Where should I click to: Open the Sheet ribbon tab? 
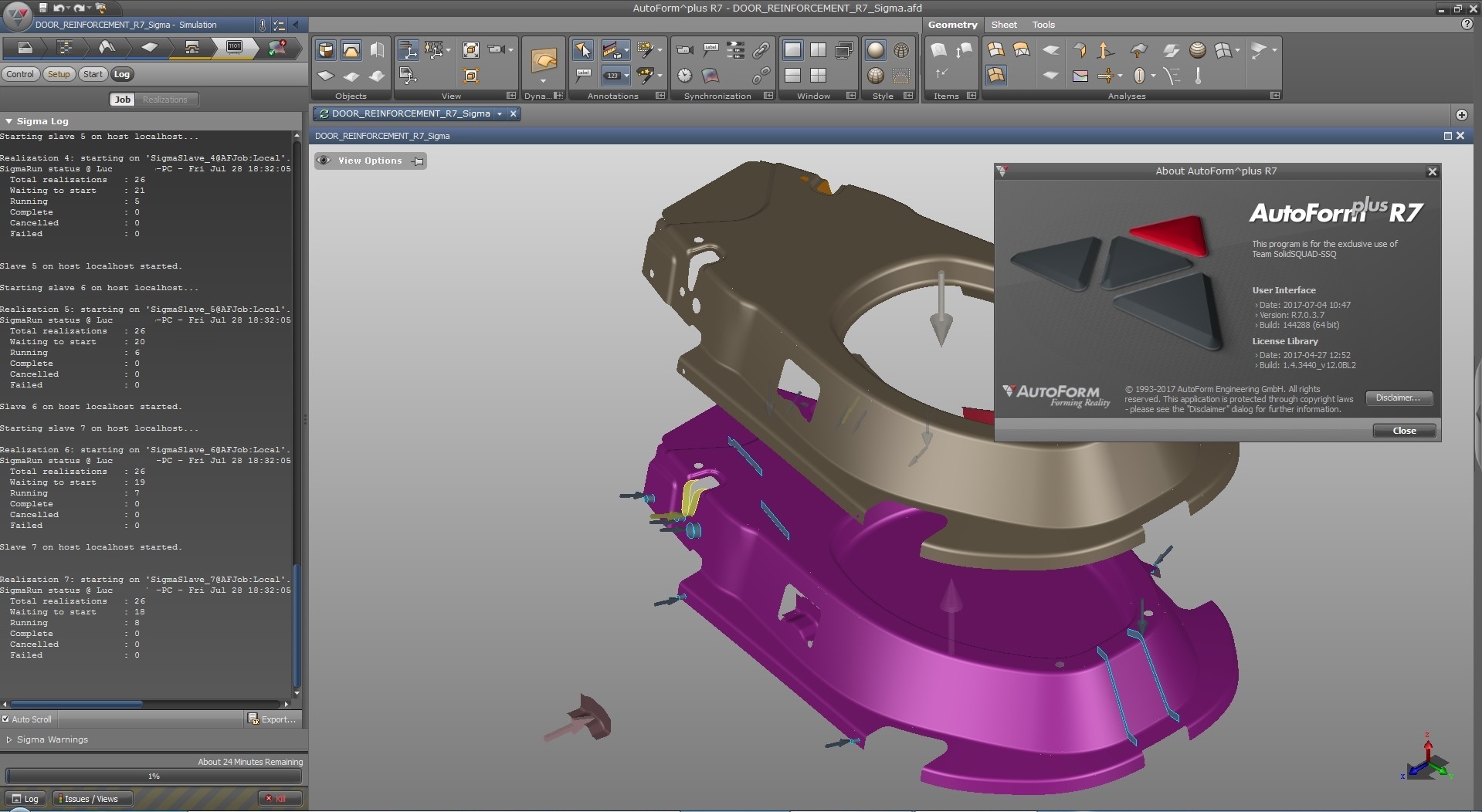point(1004,25)
